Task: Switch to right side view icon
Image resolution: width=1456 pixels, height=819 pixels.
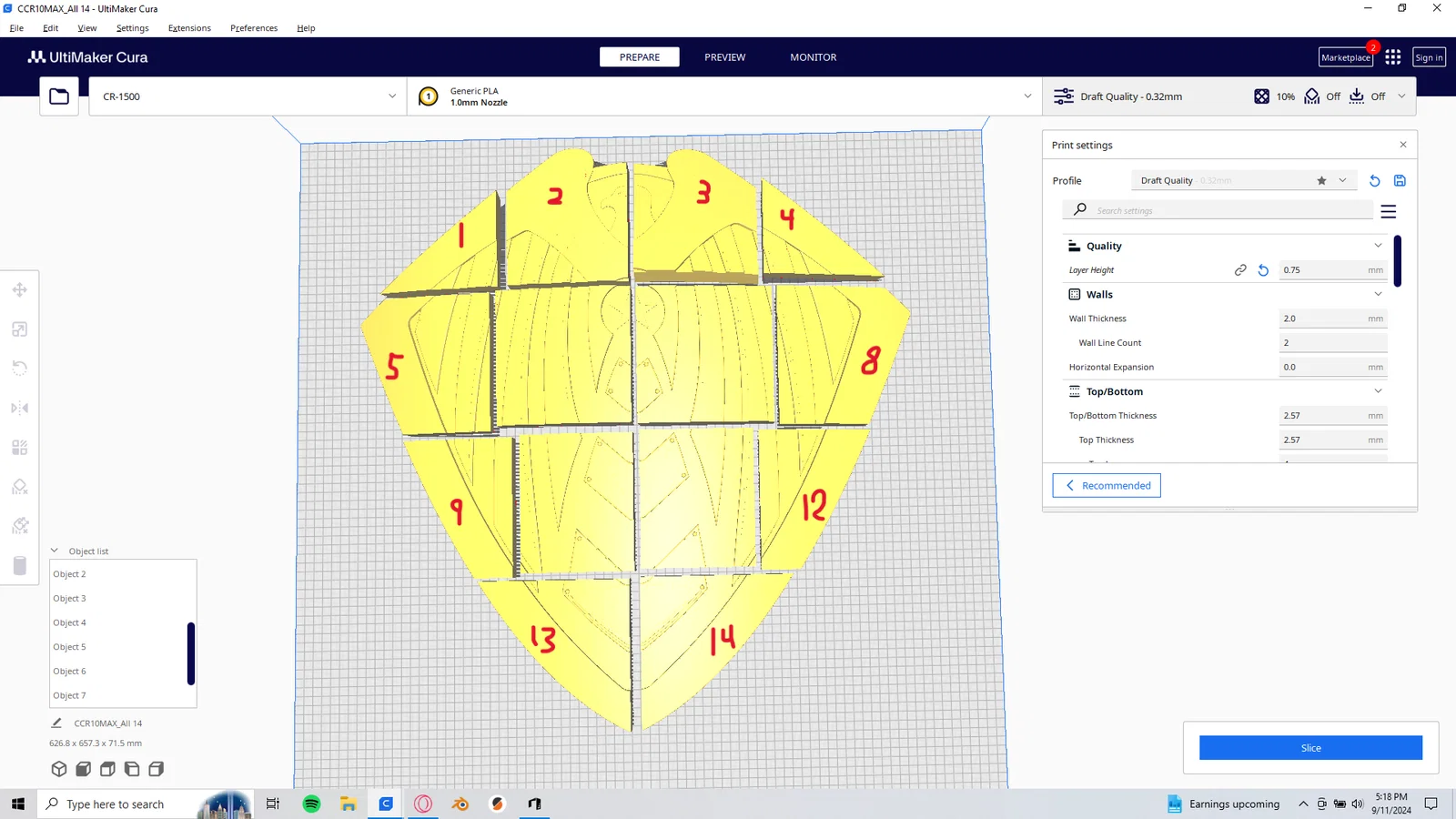Action: pos(157,769)
